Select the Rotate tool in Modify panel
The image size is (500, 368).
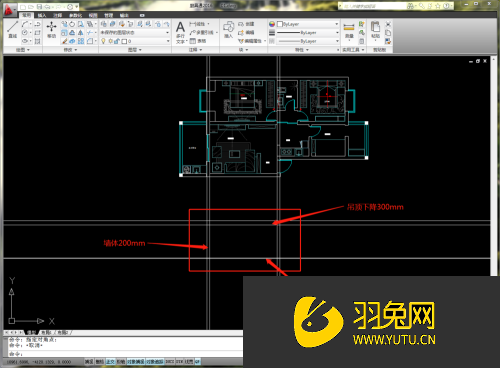72,24
